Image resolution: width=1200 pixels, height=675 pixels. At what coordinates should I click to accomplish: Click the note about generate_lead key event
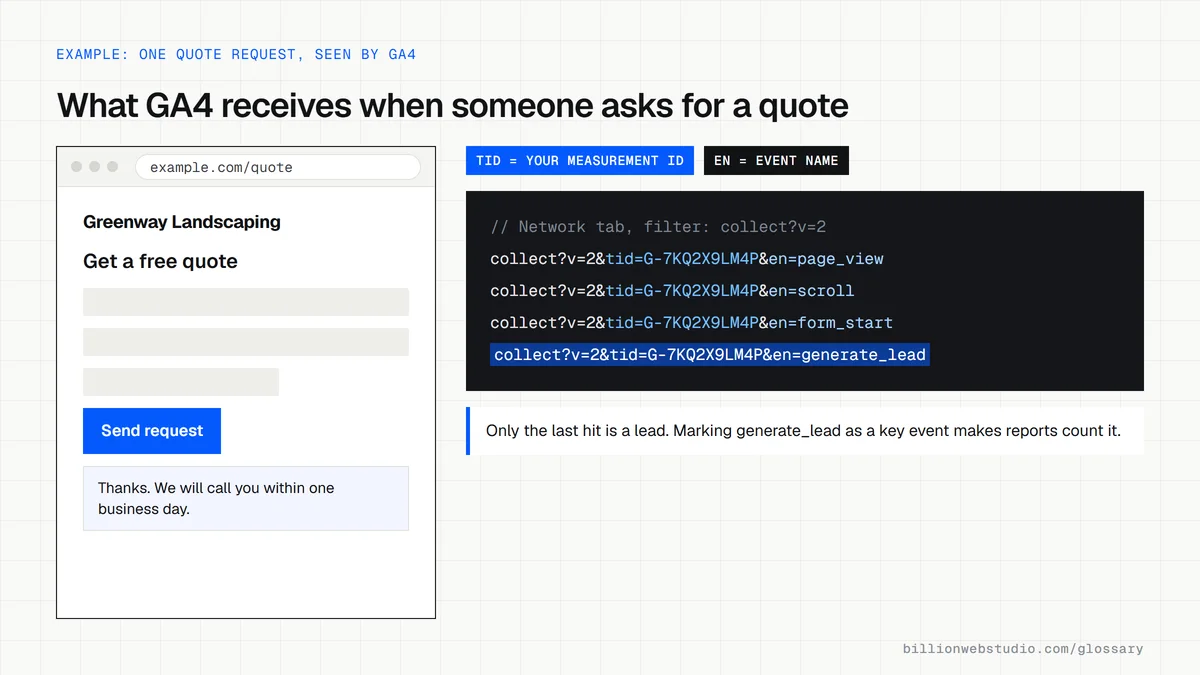pyautogui.click(x=805, y=431)
